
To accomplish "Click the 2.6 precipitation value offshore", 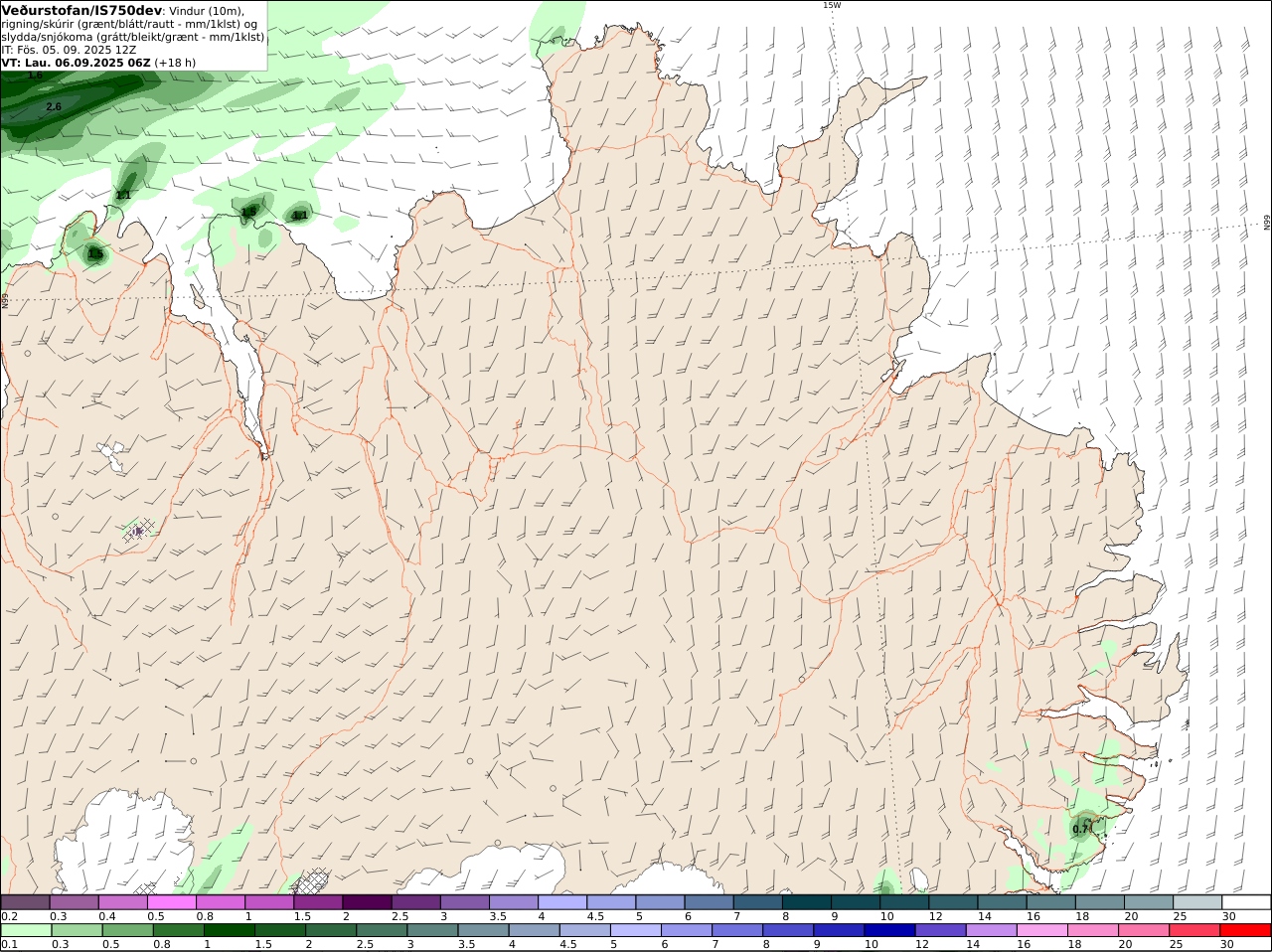I will coord(54,106).
